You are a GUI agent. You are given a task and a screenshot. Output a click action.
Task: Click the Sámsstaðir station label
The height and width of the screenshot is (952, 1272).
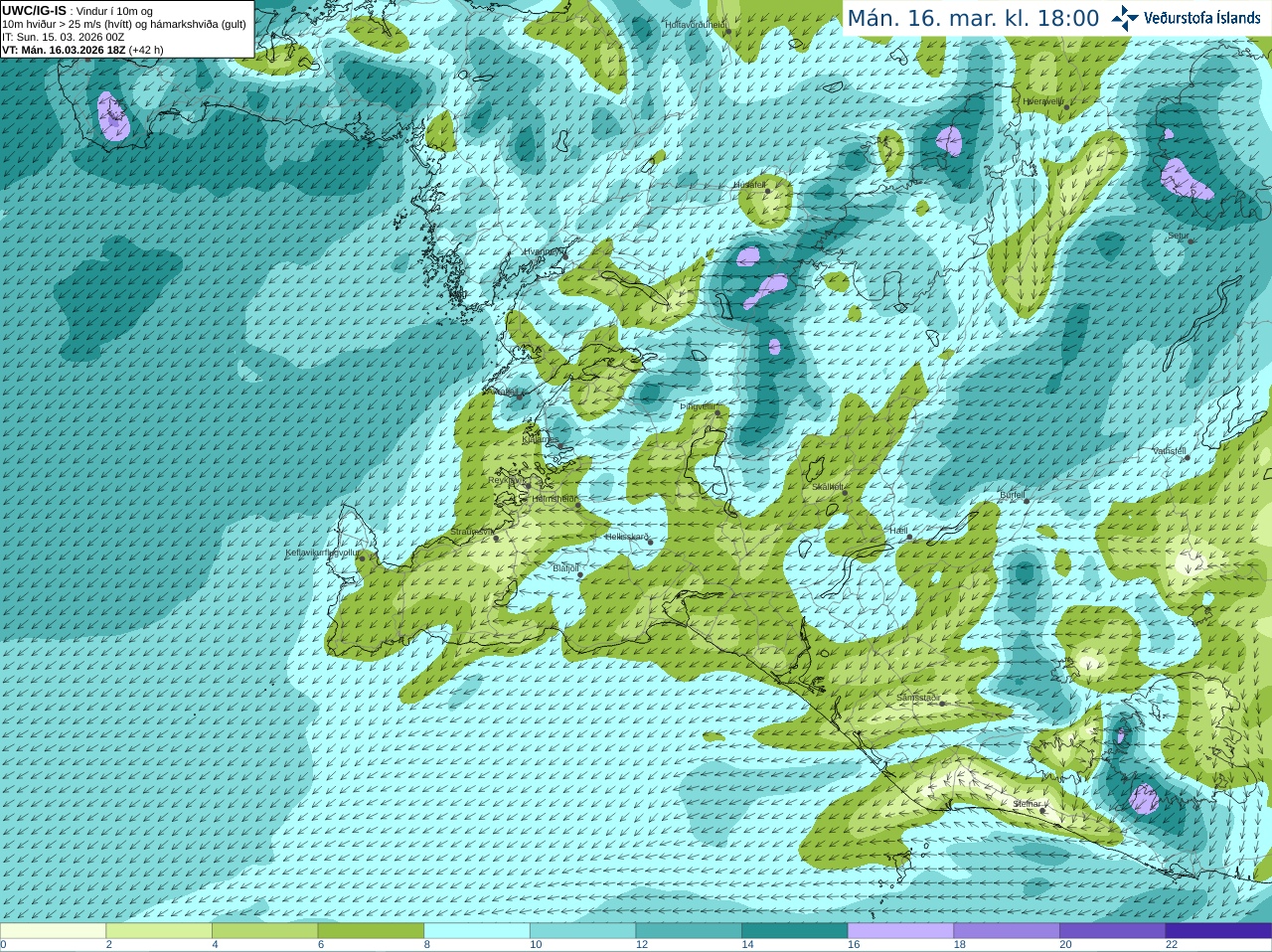[917, 698]
